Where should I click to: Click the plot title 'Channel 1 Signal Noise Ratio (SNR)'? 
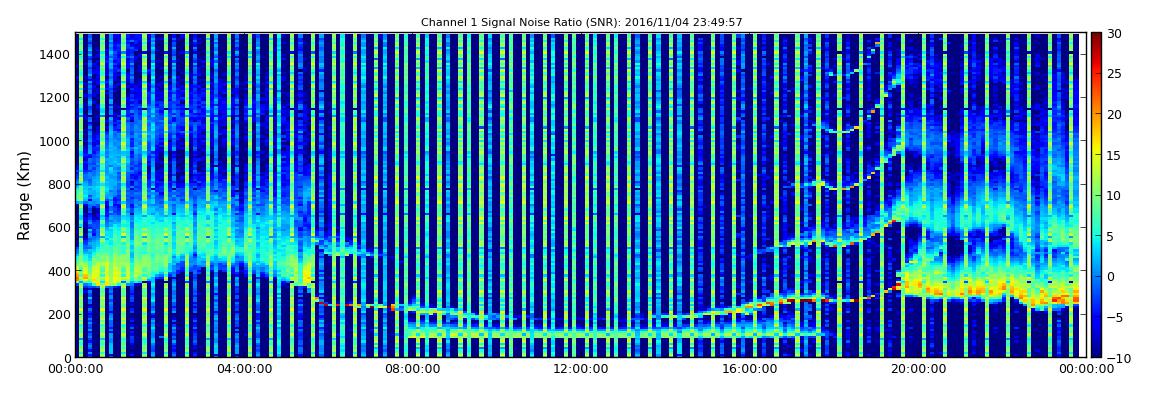[582, 23]
